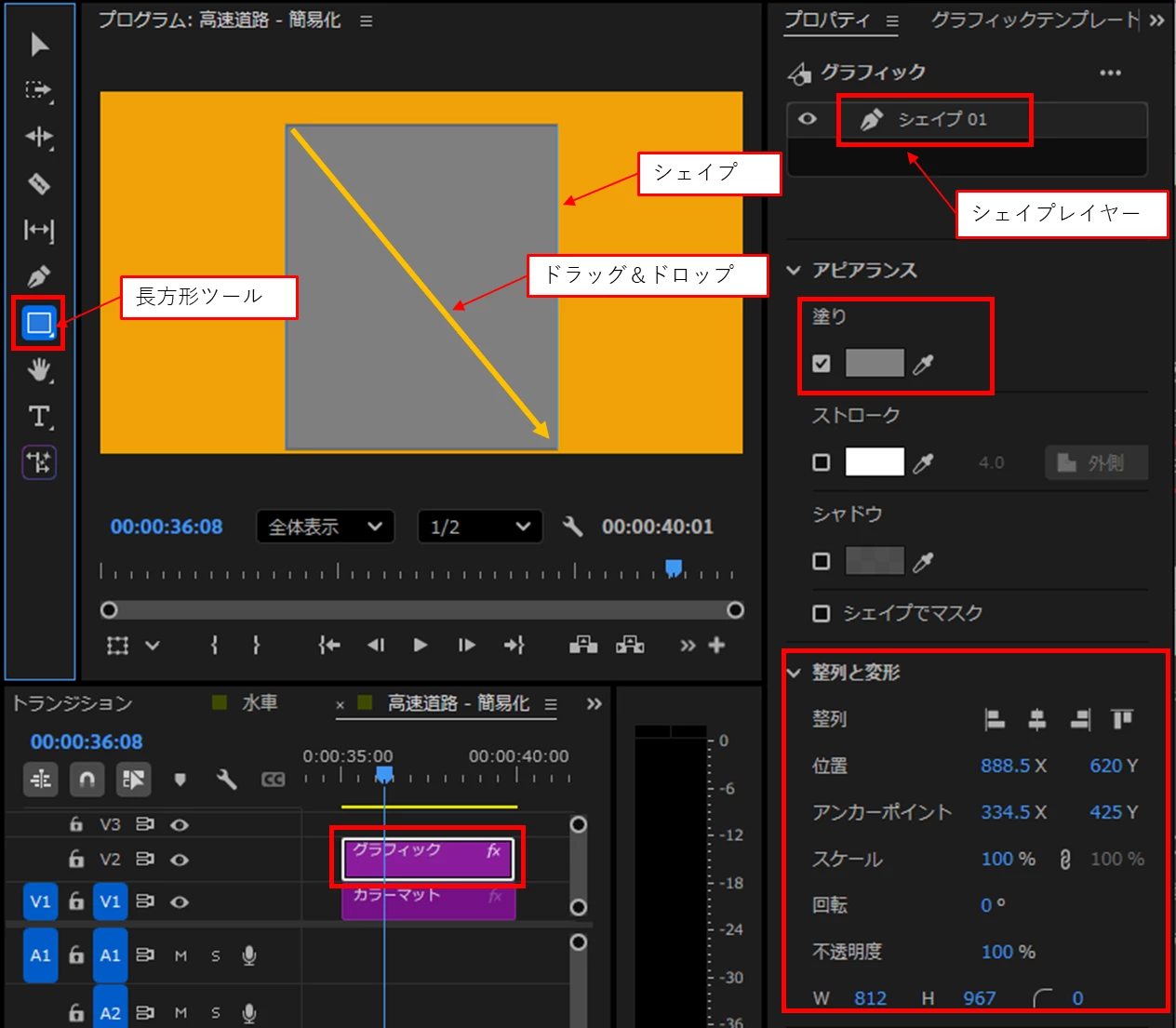This screenshot has height=1028, width=1176.
Task: Go to Out point button
Action: (514, 645)
